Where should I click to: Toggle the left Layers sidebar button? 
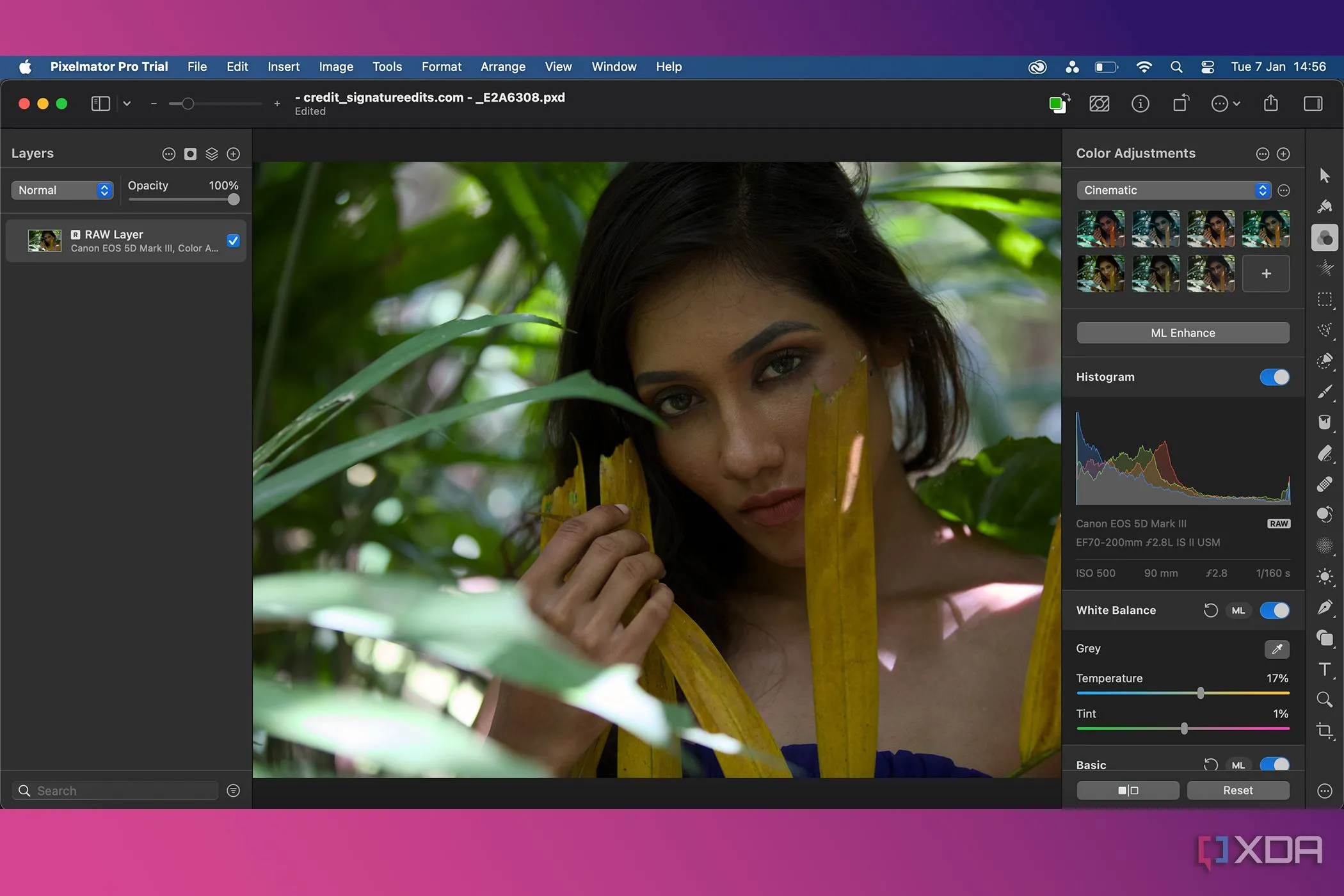[100, 104]
